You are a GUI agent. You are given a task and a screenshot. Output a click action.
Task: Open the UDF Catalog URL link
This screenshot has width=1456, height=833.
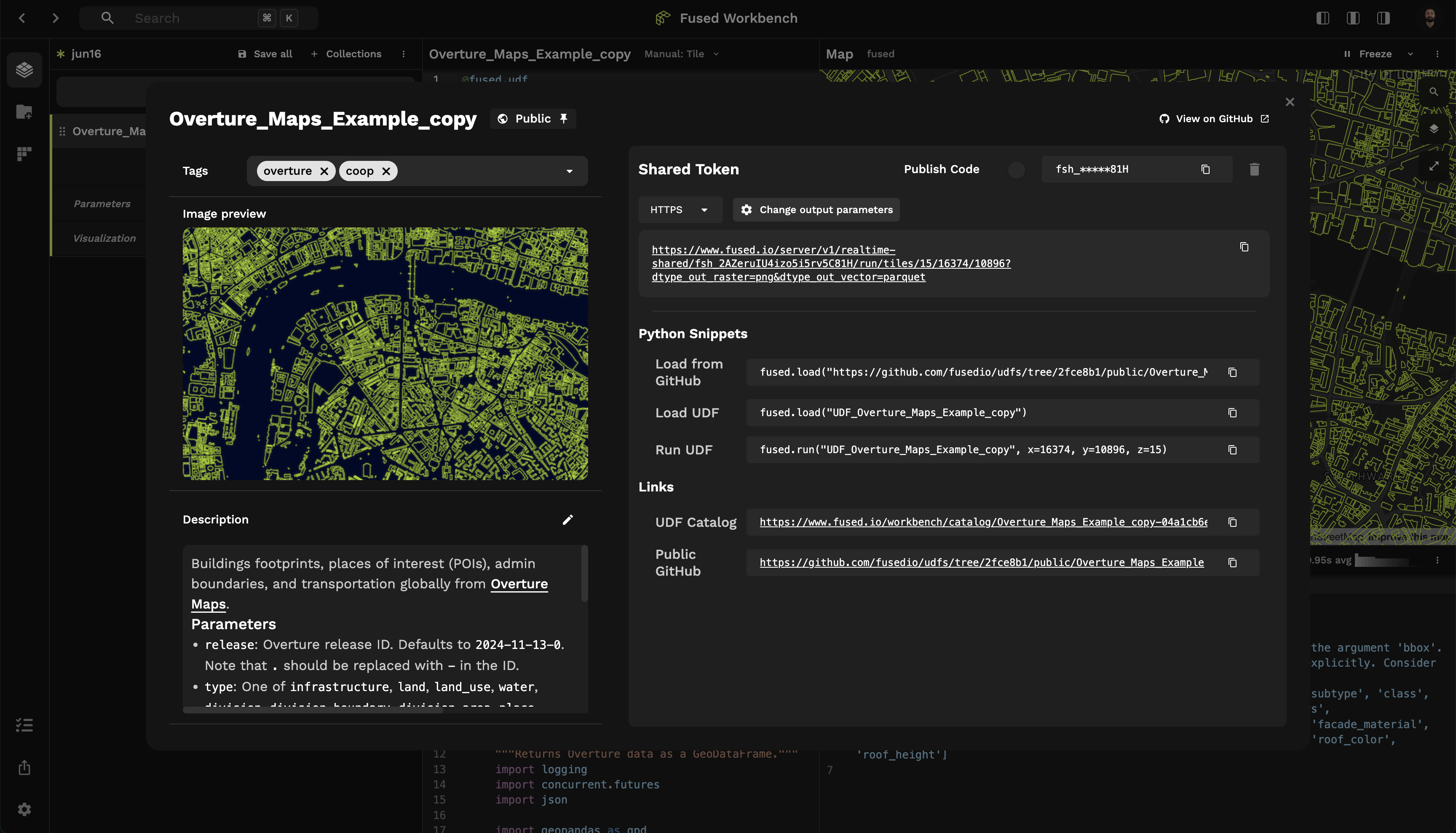point(983,522)
